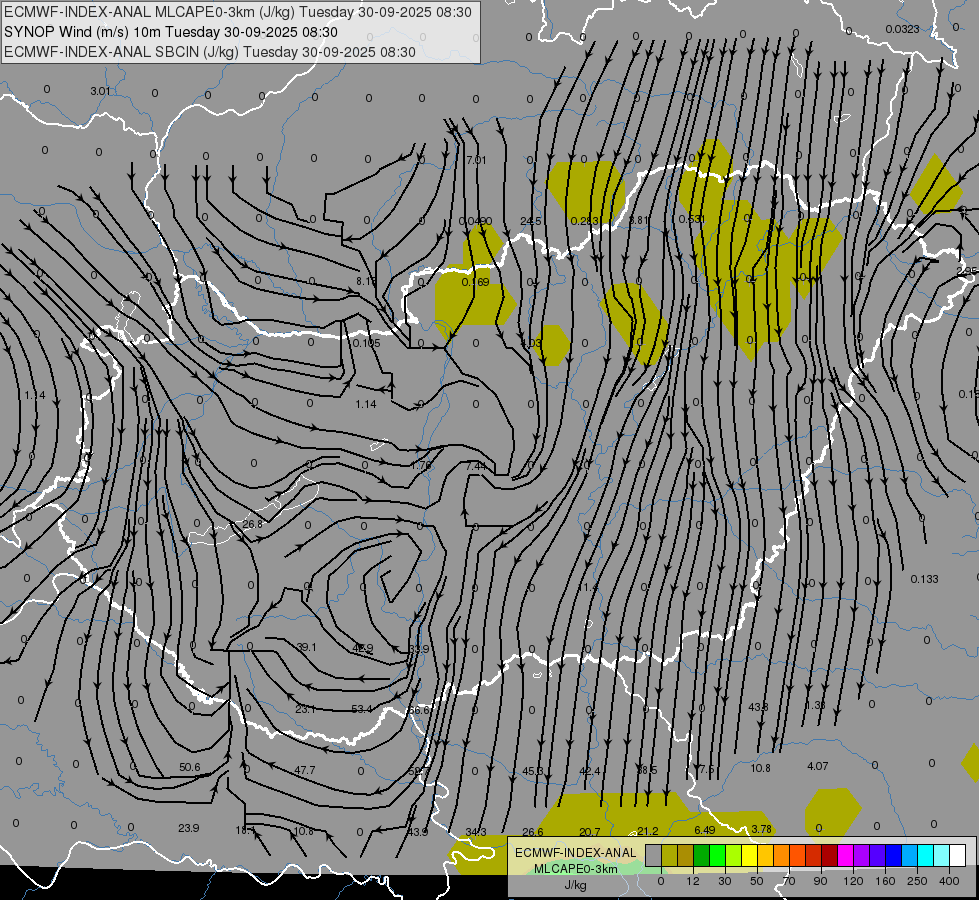Click the white swatch ending the scale

point(957,856)
